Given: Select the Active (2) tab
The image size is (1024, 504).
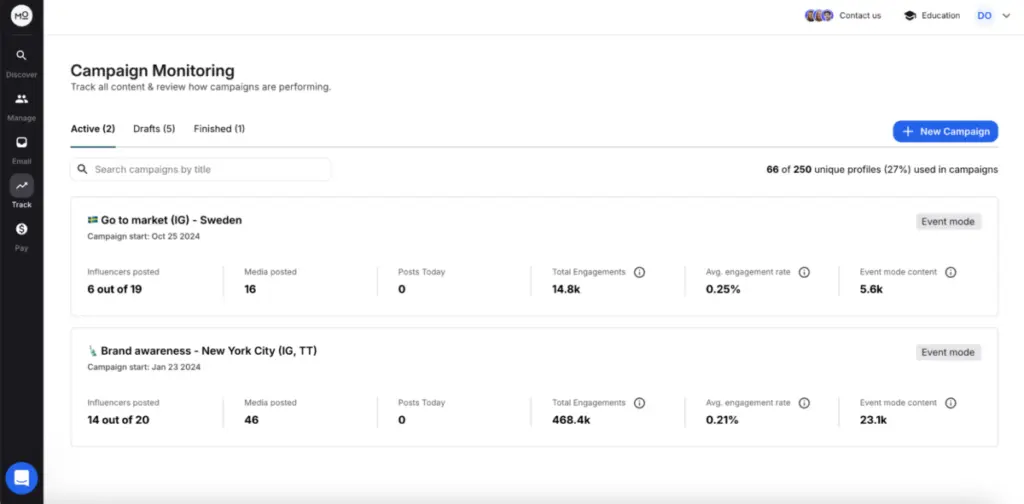Looking at the screenshot, I should [93, 129].
